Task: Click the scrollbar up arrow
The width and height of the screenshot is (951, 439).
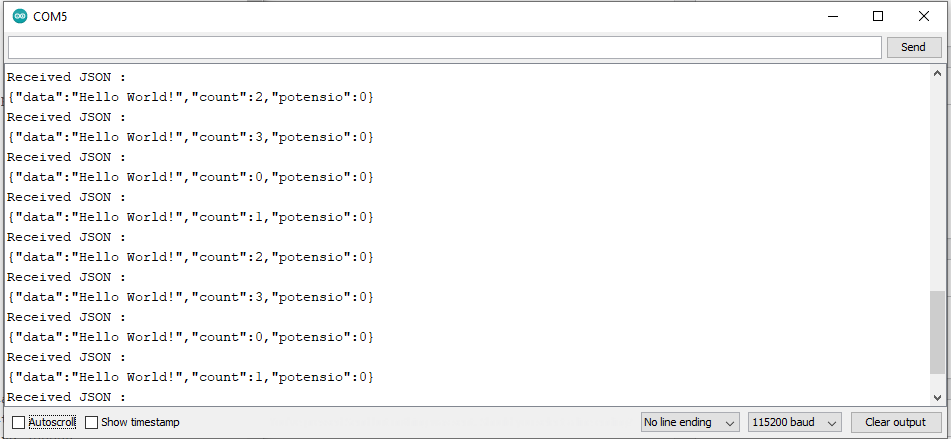Action: (x=937, y=73)
